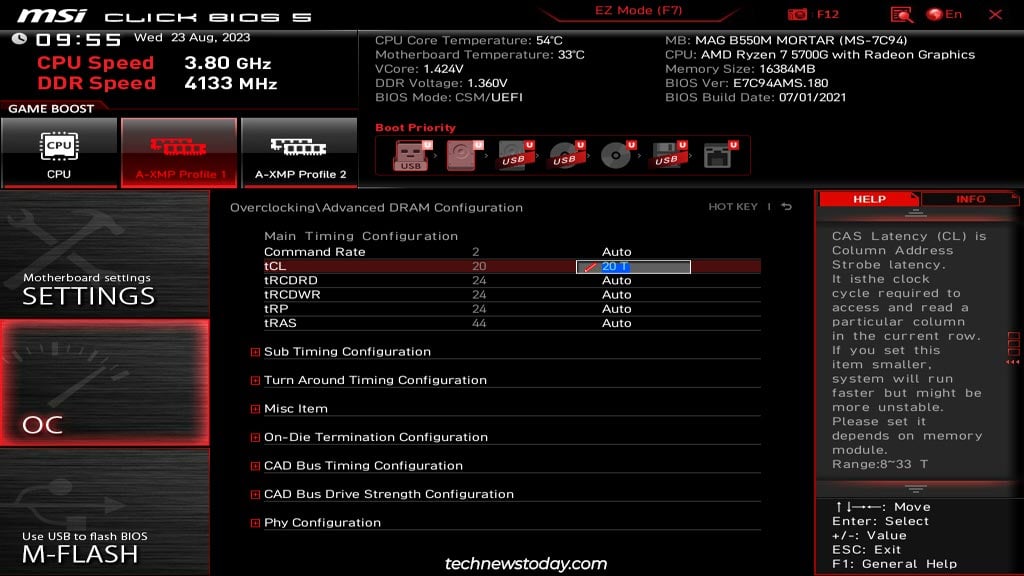Select the plain CD/DVD disc boot icon
This screenshot has height=576, width=1024.
(616, 156)
